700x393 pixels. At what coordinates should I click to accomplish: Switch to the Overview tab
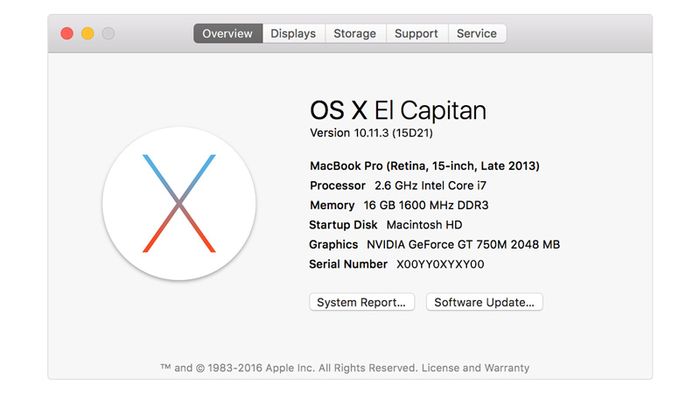click(228, 33)
